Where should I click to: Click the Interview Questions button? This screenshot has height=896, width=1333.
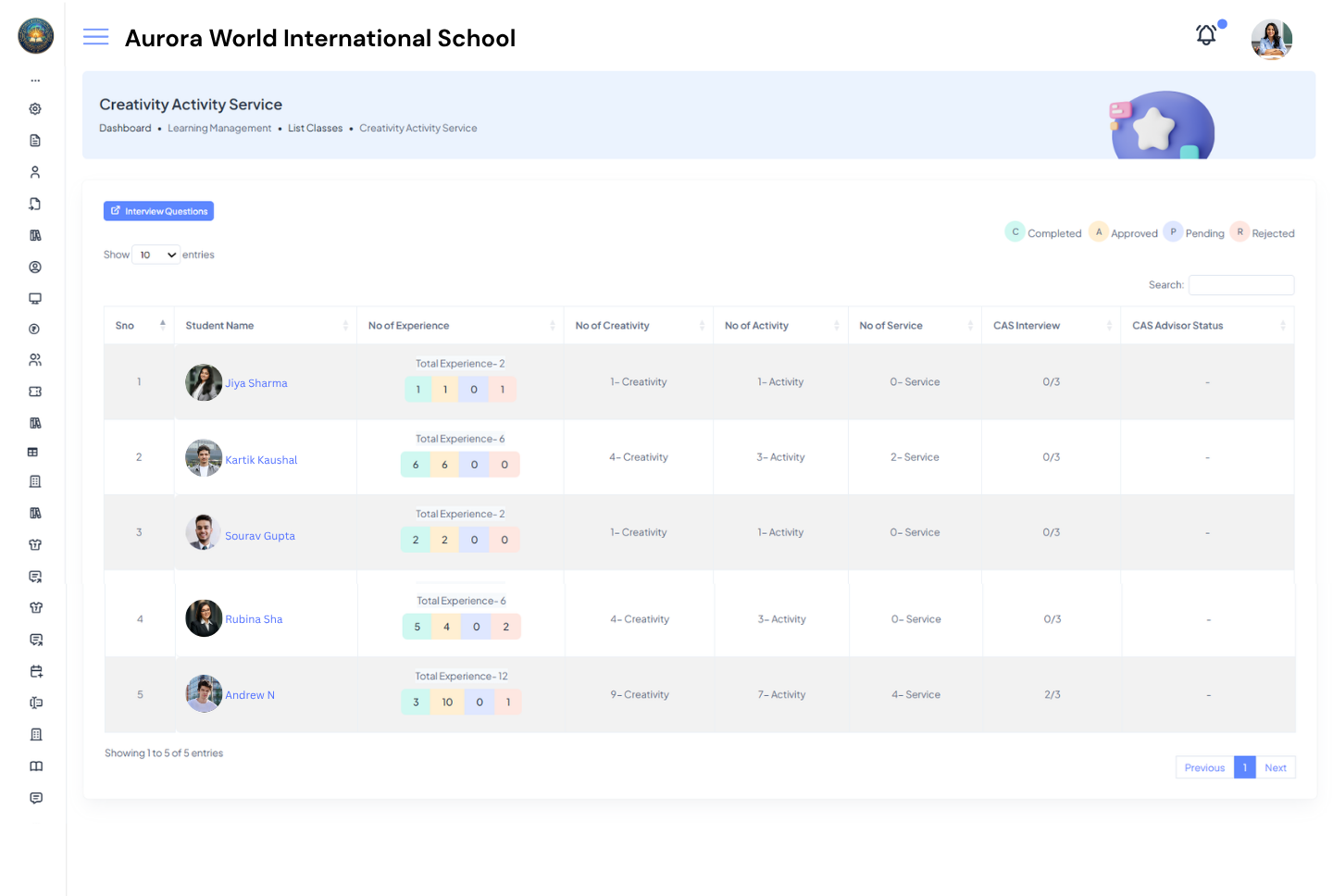click(x=158, y=211)
